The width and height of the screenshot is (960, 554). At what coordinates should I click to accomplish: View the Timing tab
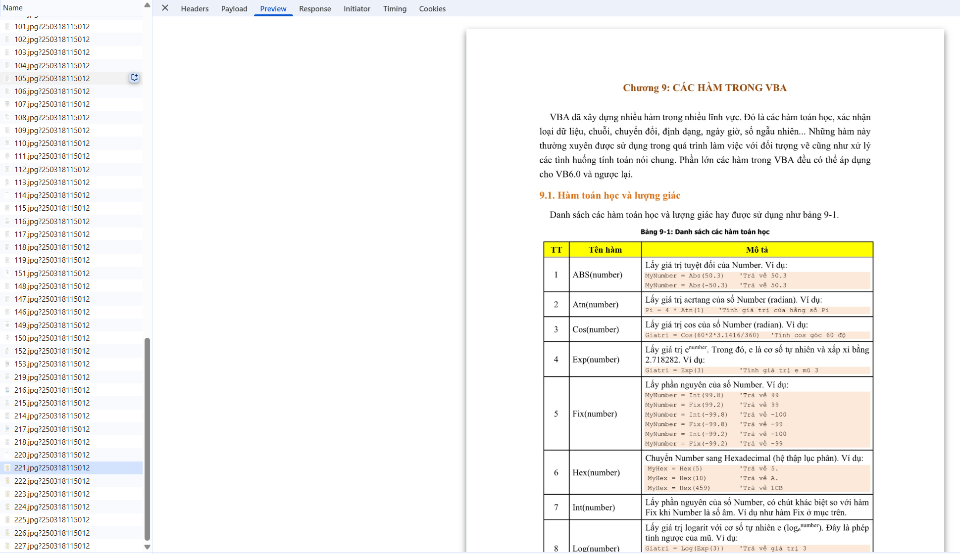point(394,8)
